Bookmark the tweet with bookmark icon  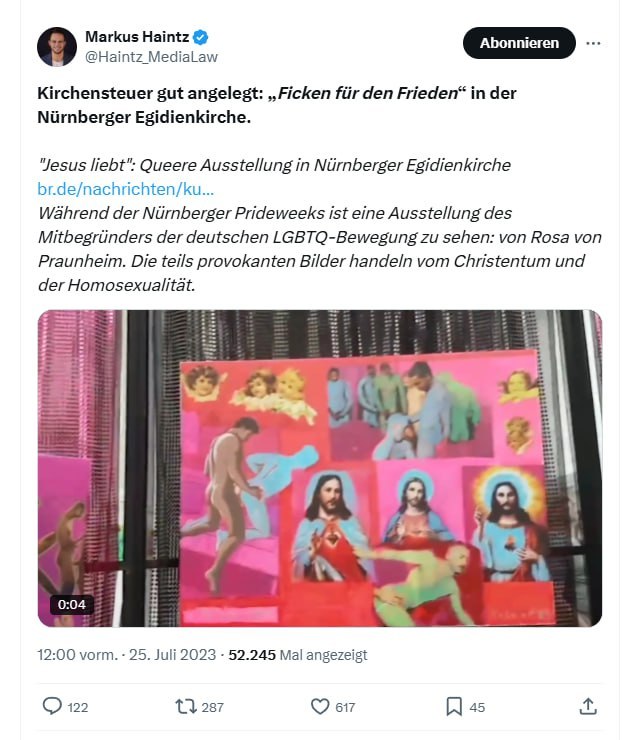454,706
